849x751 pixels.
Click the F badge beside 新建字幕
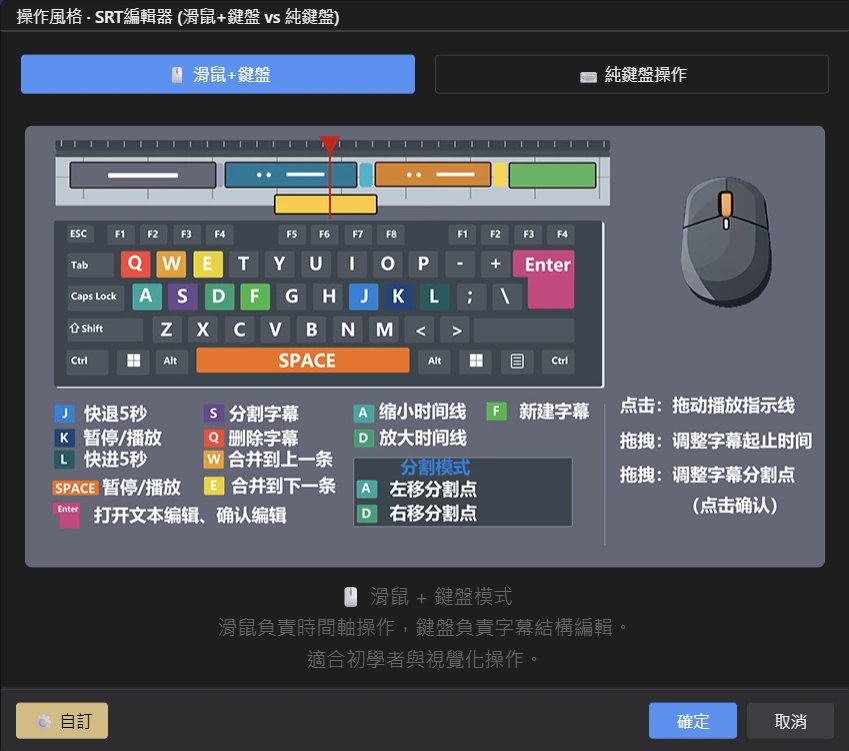[497, 412]
